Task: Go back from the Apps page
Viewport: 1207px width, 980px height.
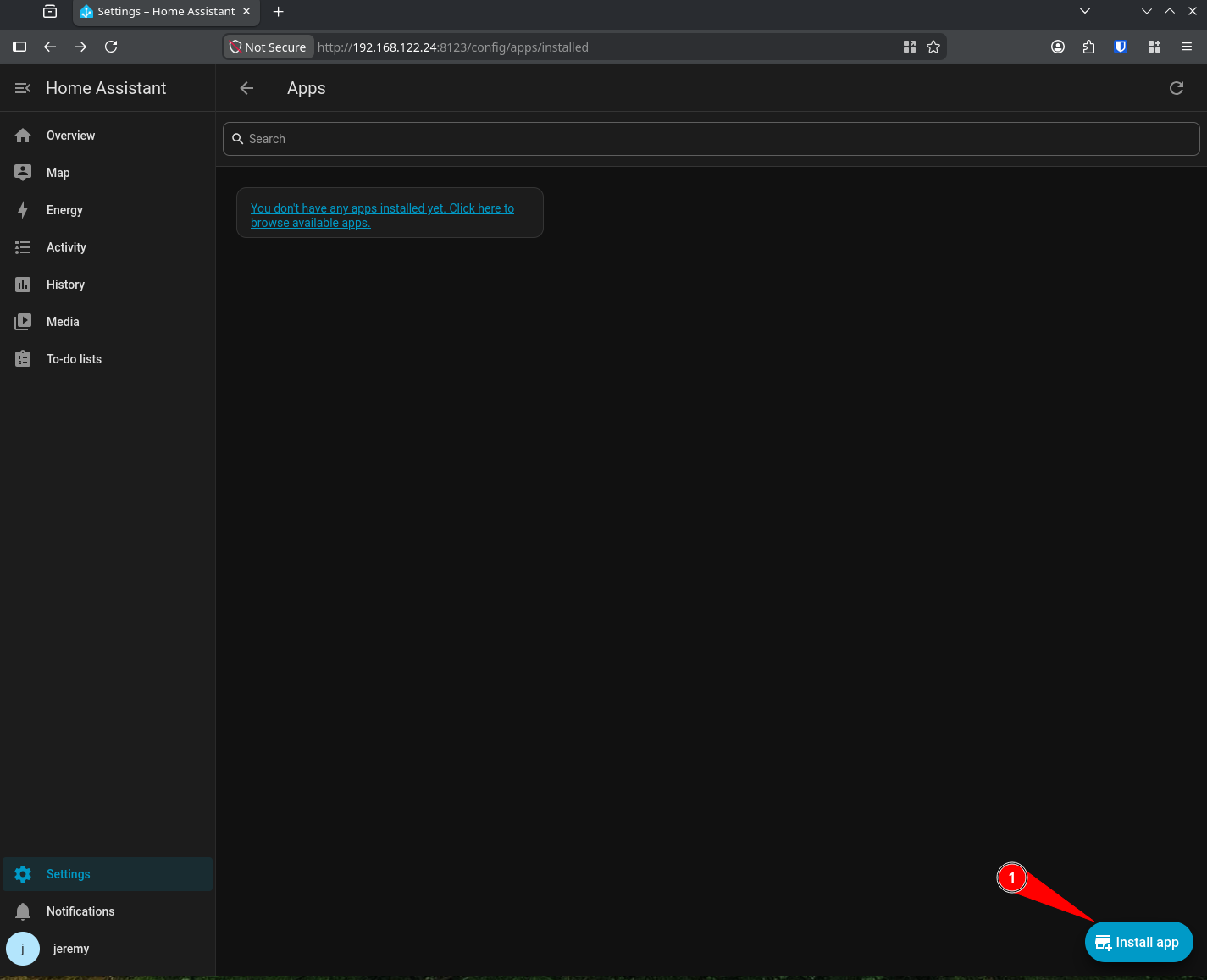Action: 246,88
